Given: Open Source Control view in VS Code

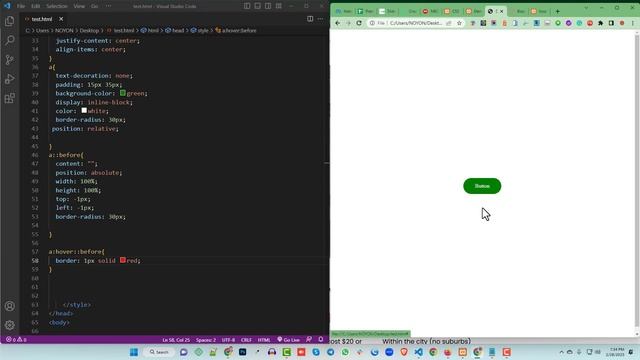Looking at the screenshot, I should pyautogui.click(x=10, y=60).
